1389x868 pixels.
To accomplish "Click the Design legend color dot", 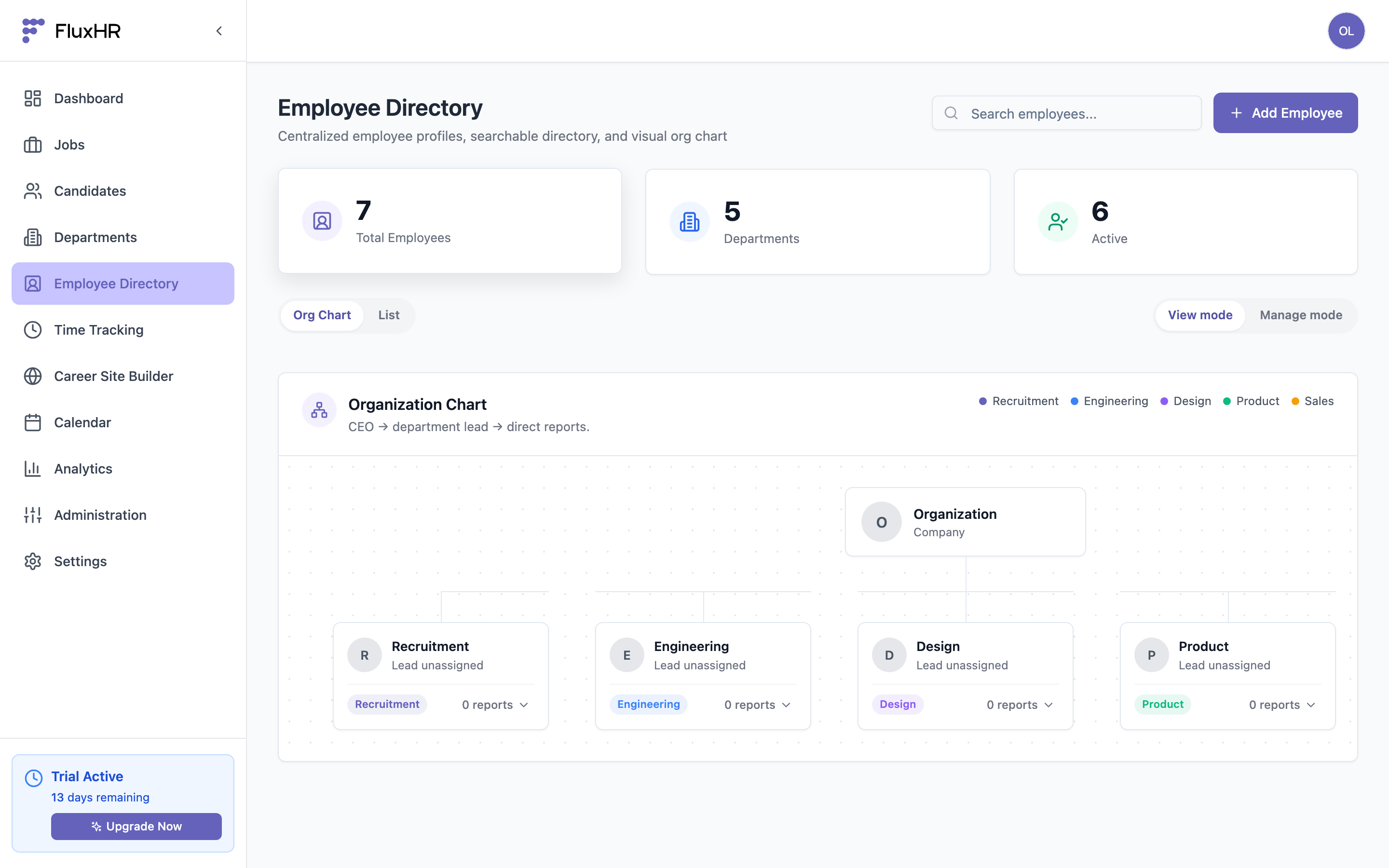I will (1164, 401).
